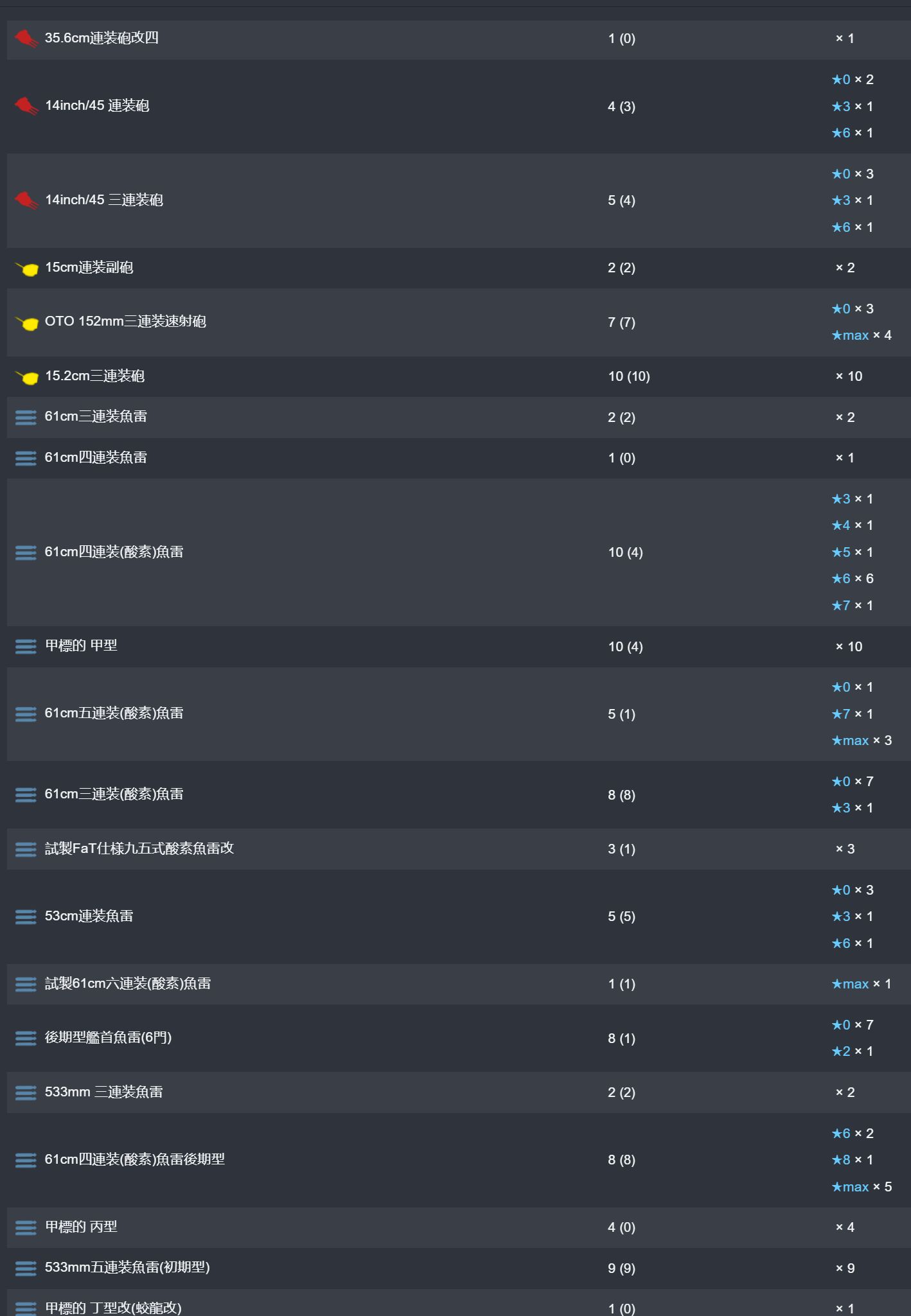Click the 61cm五連装(酸素)魚雷 name
Screen dimensions: 911x1316
(114, 713)
